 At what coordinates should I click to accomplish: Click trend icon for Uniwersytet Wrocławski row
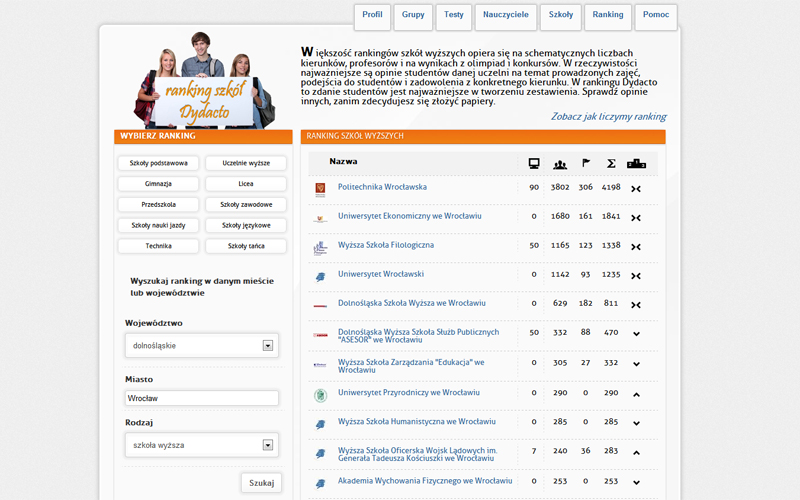point(636,276)
